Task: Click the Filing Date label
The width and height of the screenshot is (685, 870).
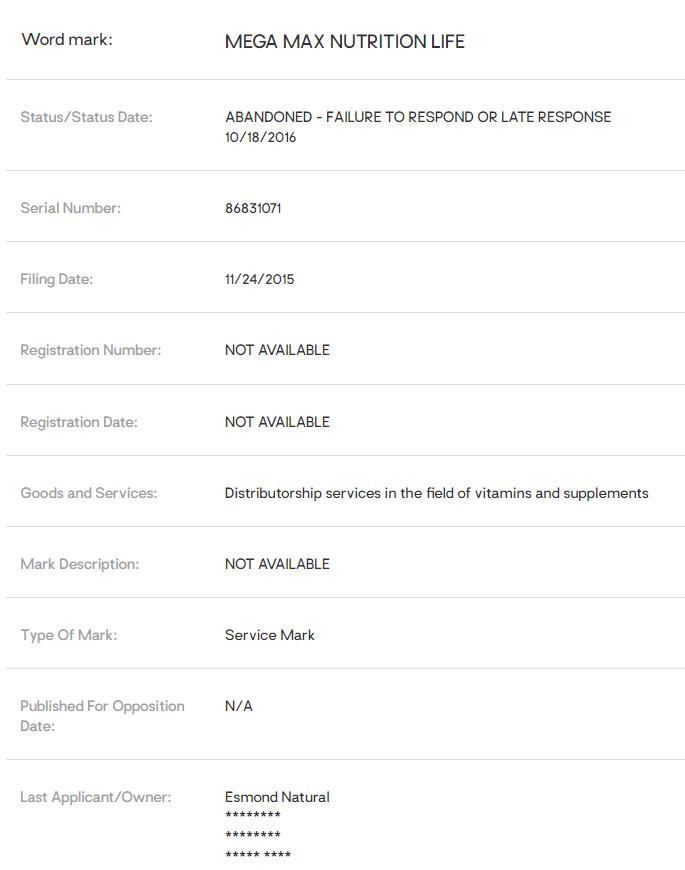Action: pos(56,279)
